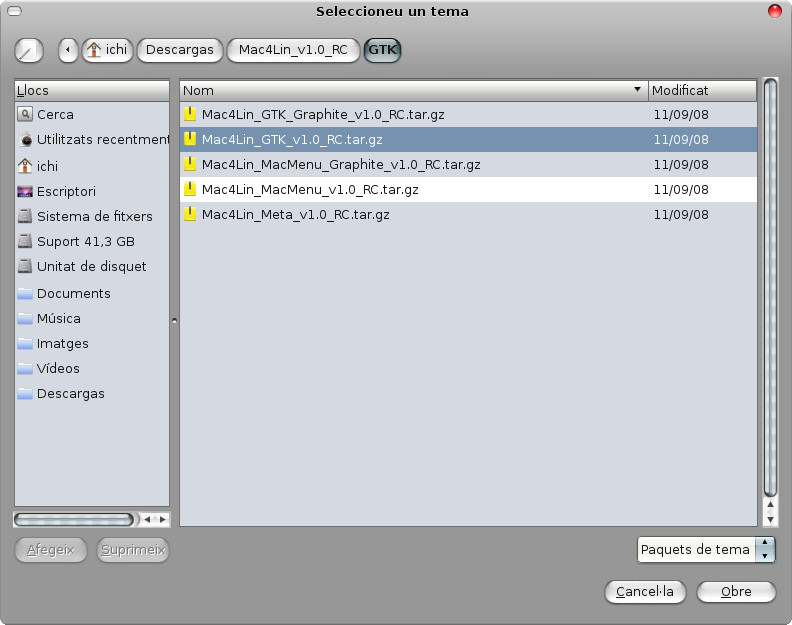The image size is (792, 625).
Task: Click the Cerca magnifier icon
Action: (25, 114)
